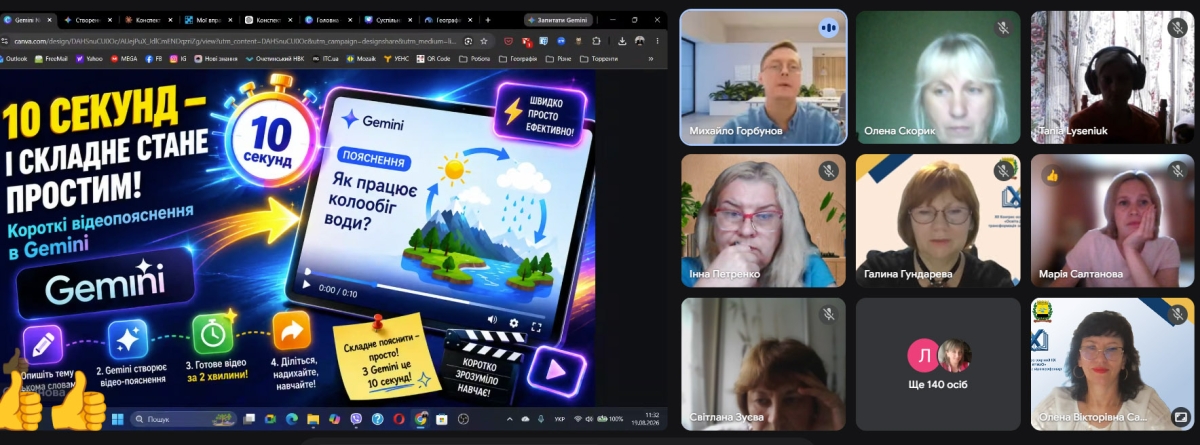1200x445 pixels.
Task: Launch Microsoft Edge from the taskbar
Action: [291, 420]
